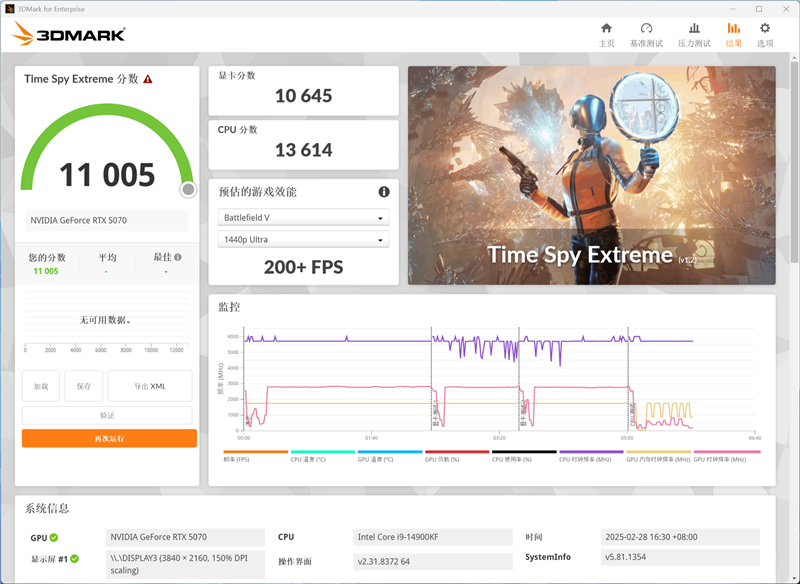This screenshot has height=584, width=800.
Task: Switch to the 主页 tab
Action: coord(607,35)
